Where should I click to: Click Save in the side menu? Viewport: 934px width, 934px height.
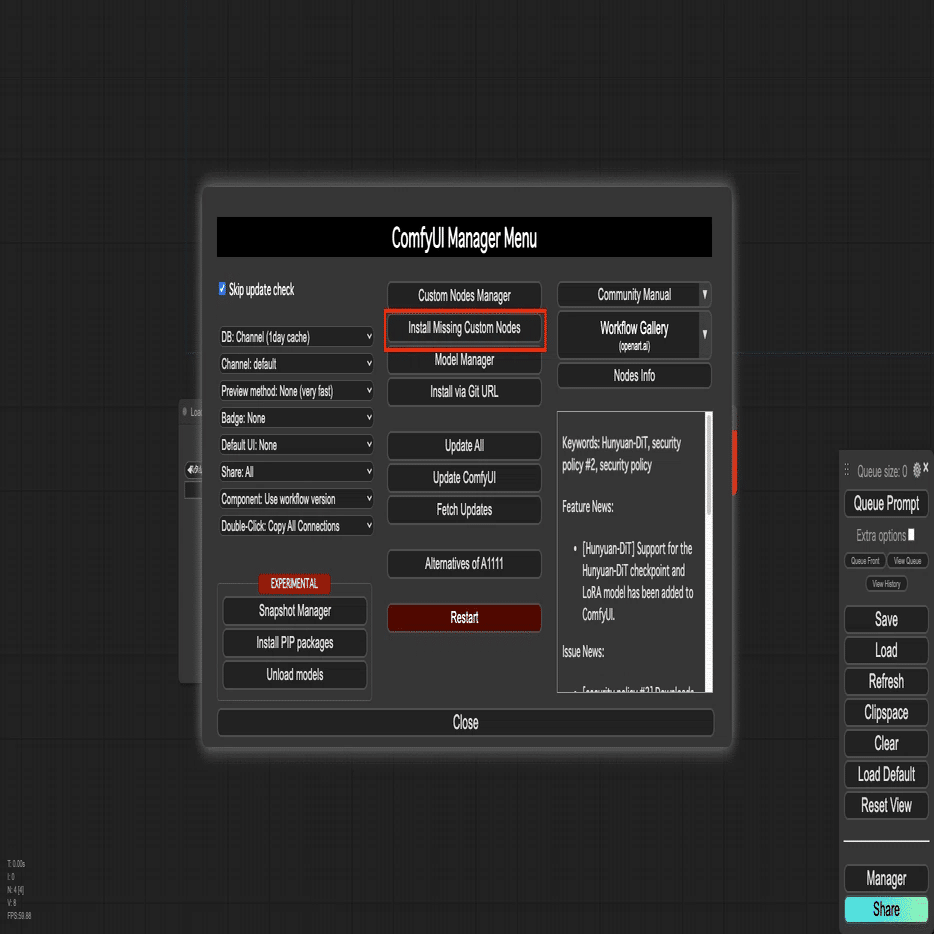886,619
